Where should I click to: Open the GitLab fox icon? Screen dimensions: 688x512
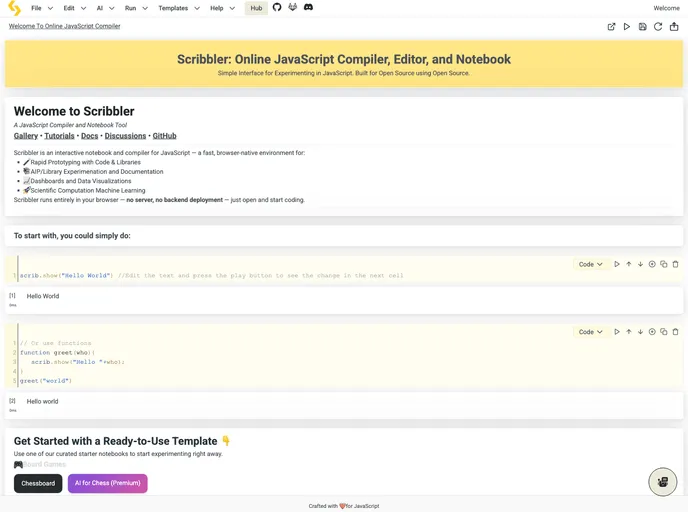[x=293, y=7]
